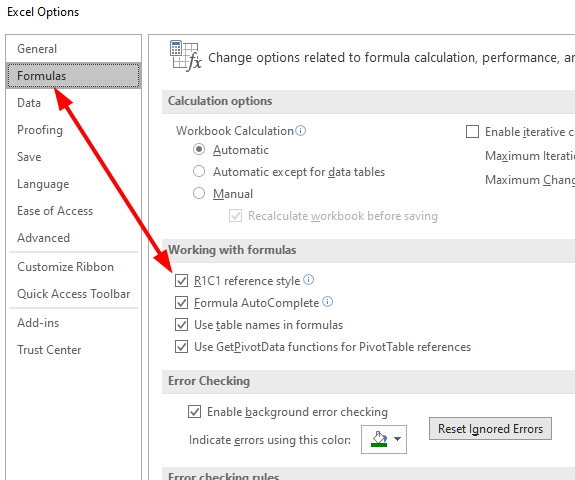Select Manual workbook calculation
Viewport: 575px width, 480px height.
coord(199,193)
